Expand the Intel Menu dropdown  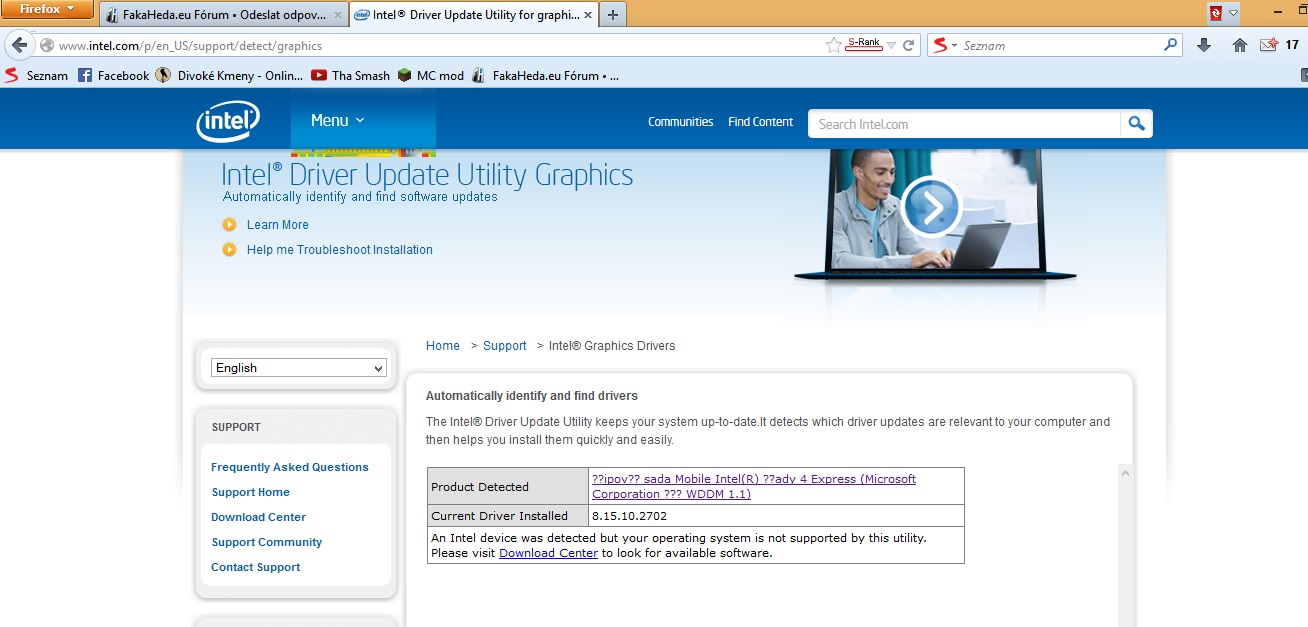(338, 120)
